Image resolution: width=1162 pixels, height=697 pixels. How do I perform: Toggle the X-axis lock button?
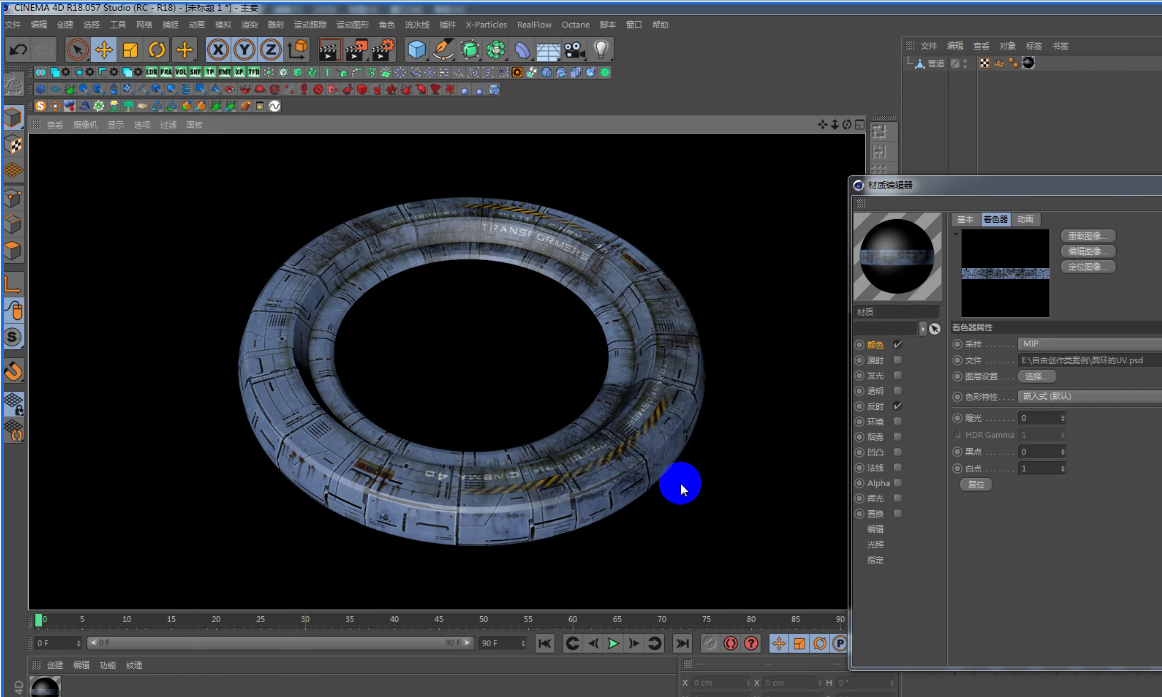pos(218,49)
